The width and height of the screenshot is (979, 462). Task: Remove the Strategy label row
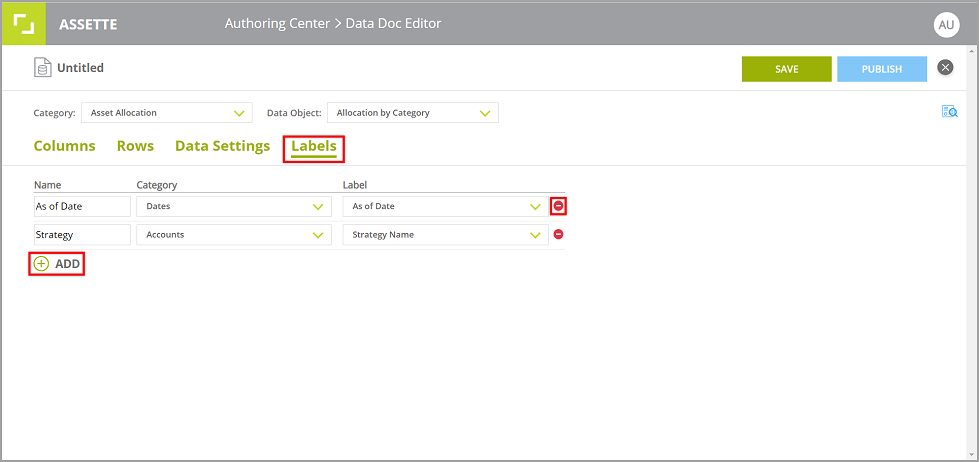(x=558, y=234)
